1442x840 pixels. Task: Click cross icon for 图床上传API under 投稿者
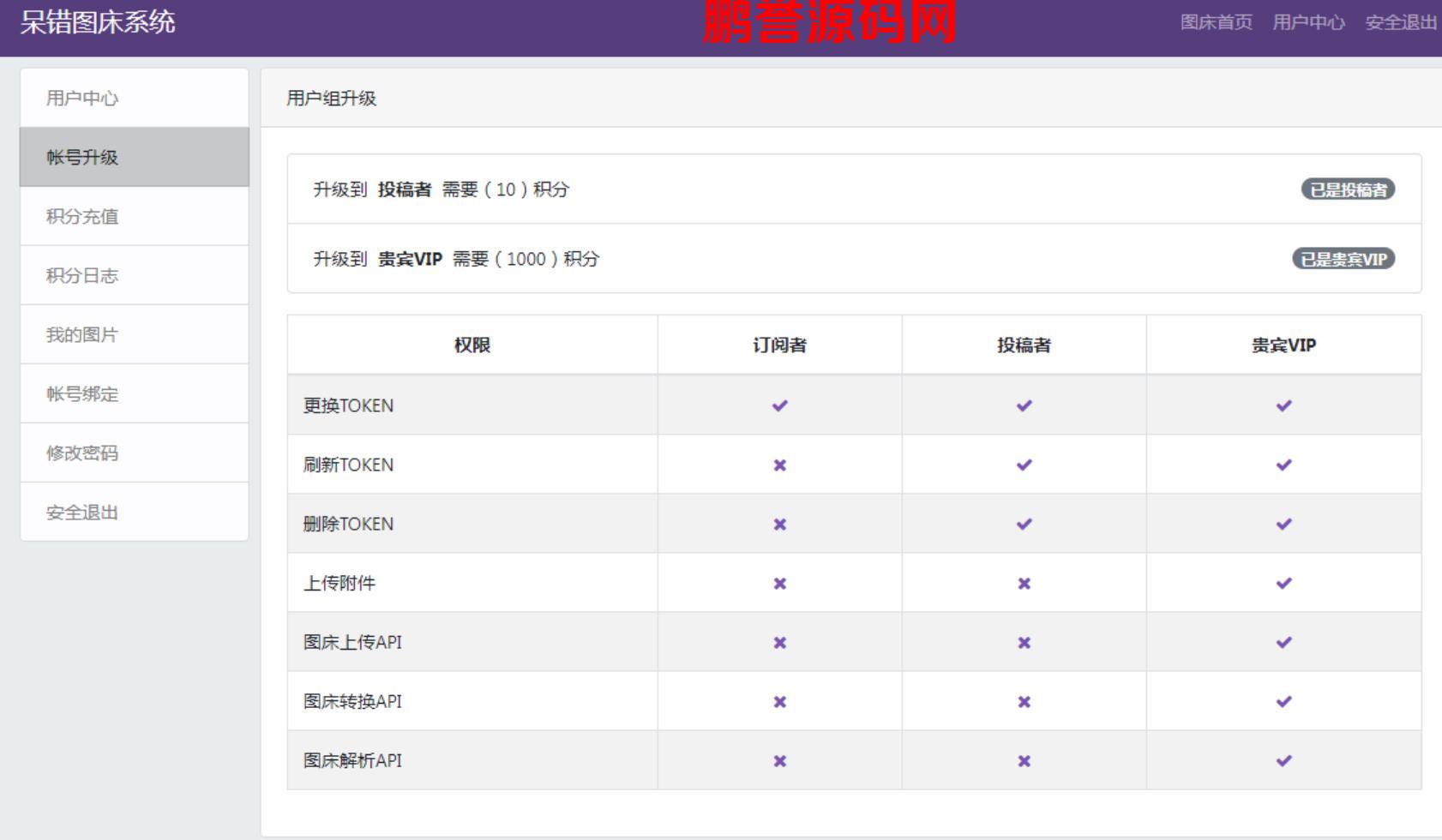(1024, 642)
